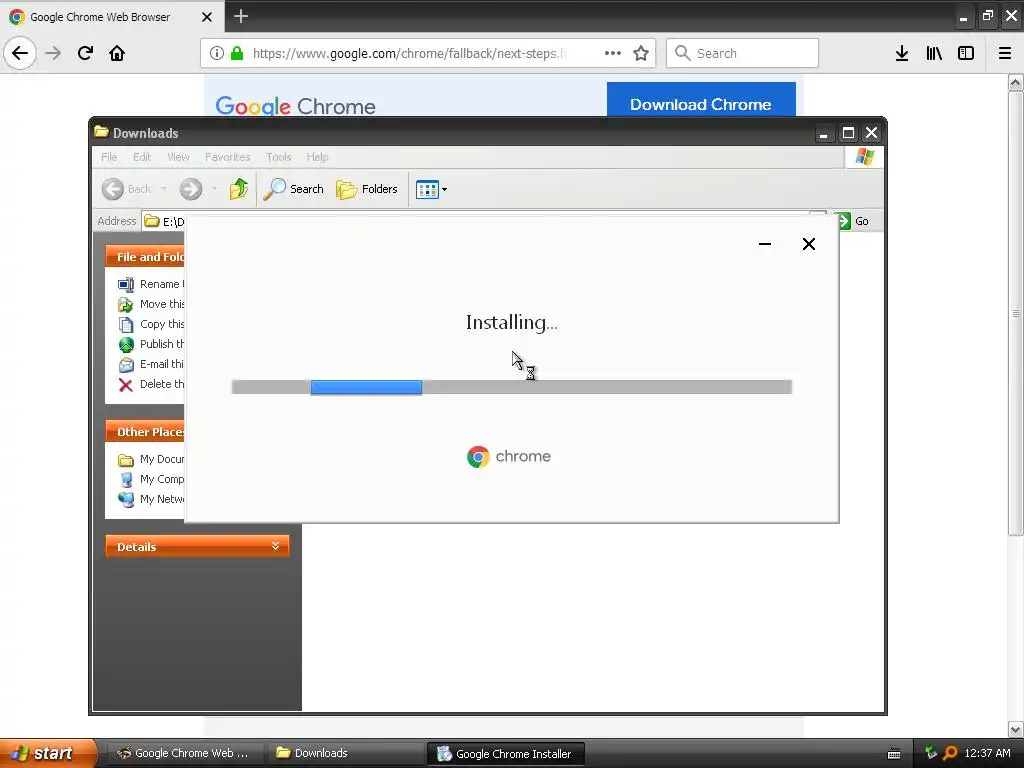Click the Download Chrome button

pyautogui.click(x=701, y=100)
